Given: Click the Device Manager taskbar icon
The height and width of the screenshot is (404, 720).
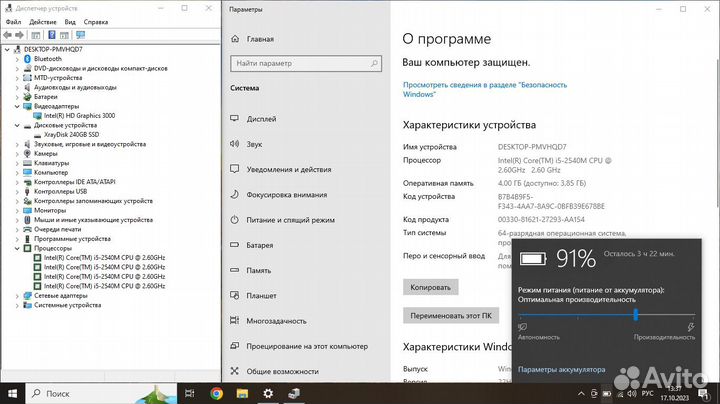Looking at the screenshot, I should (x=294, y=393).
